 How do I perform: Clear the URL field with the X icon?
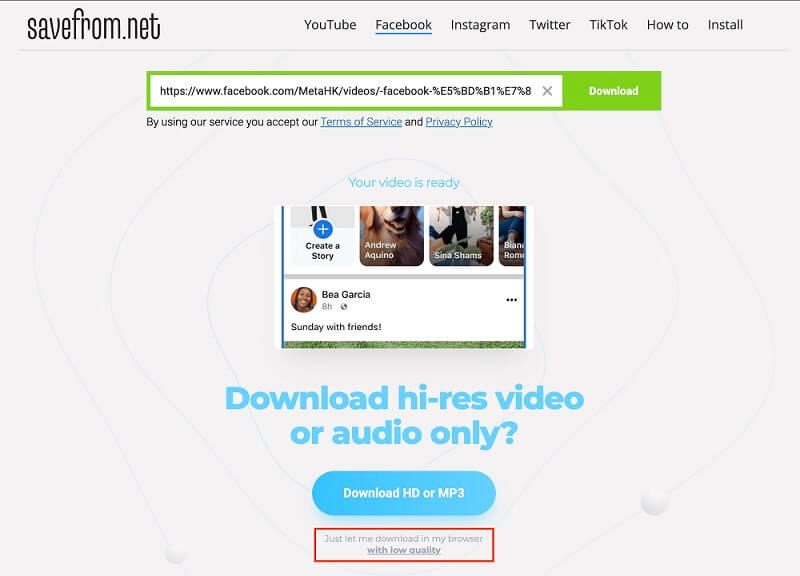coord(547,91)
